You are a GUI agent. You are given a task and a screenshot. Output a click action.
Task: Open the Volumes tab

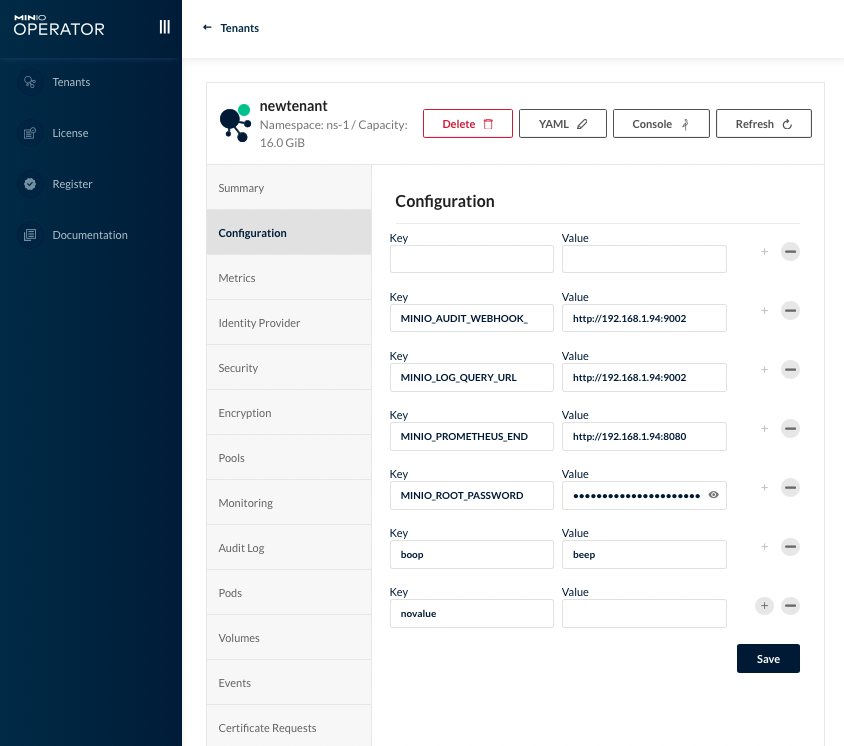pyautogui.click(x=289, y=638)
